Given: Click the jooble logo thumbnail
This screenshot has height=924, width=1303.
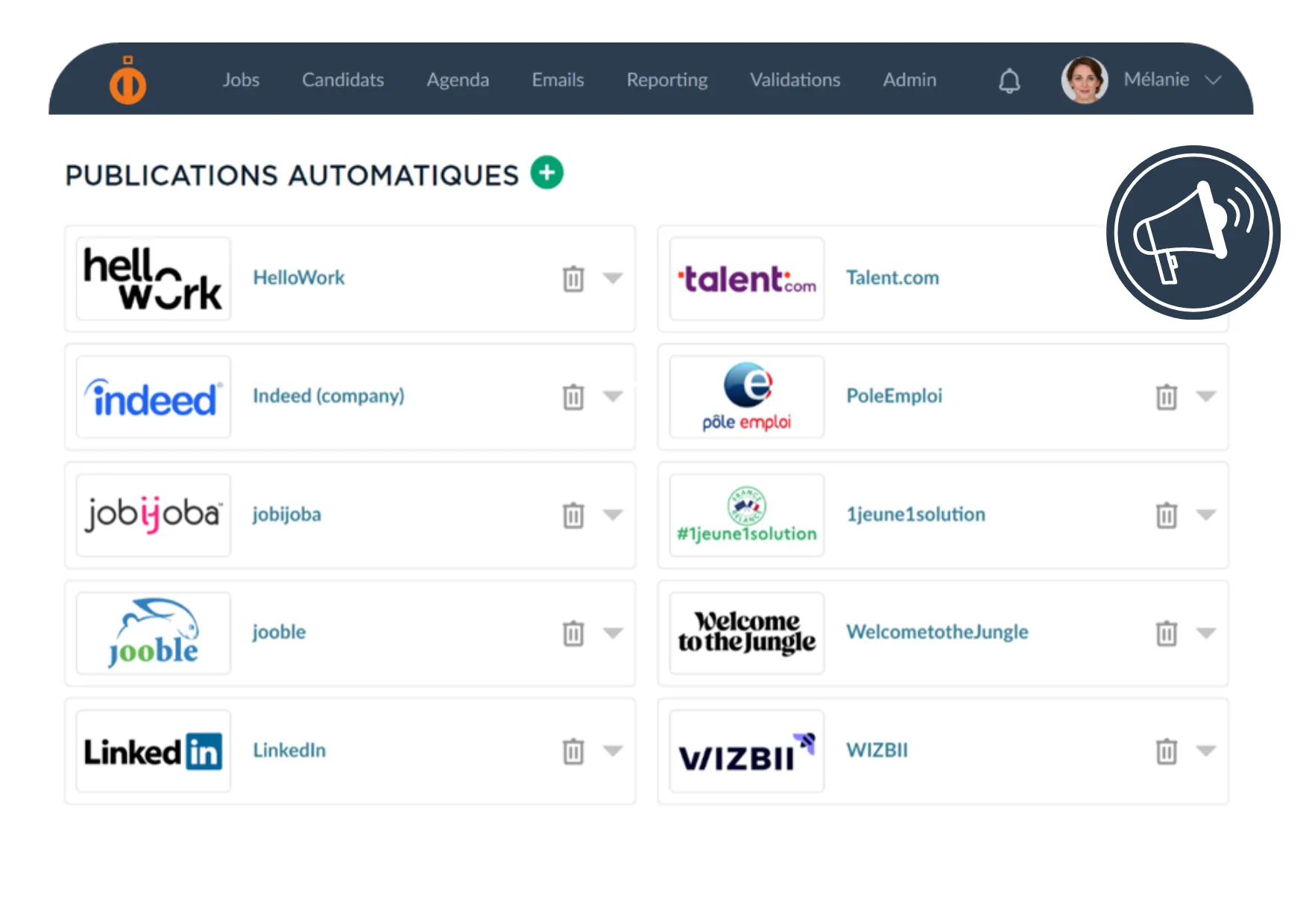Looking at the screenshot, I should click(x=154, y=633).
